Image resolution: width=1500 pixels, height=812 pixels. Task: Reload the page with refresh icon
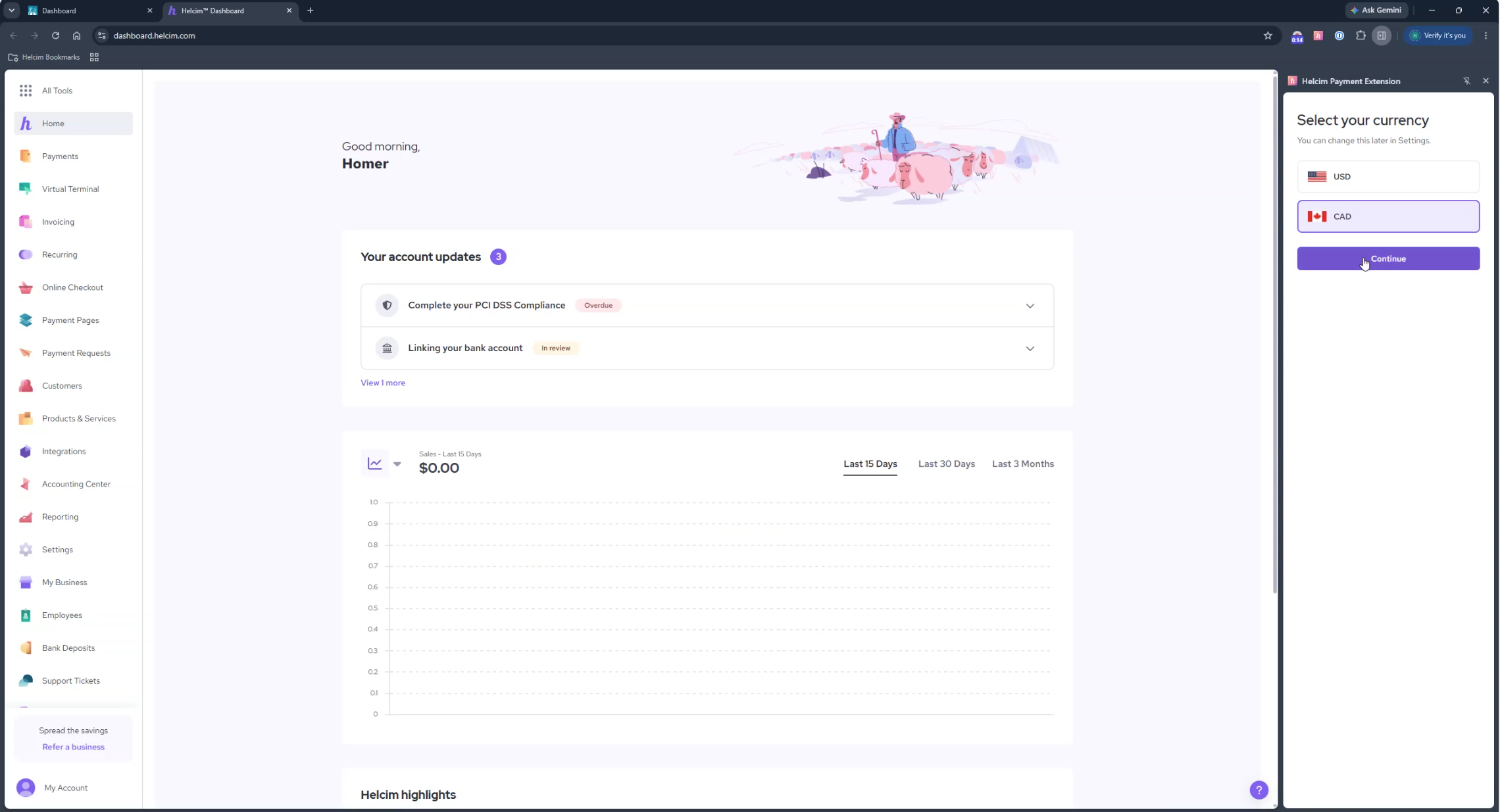coord(55,36)
